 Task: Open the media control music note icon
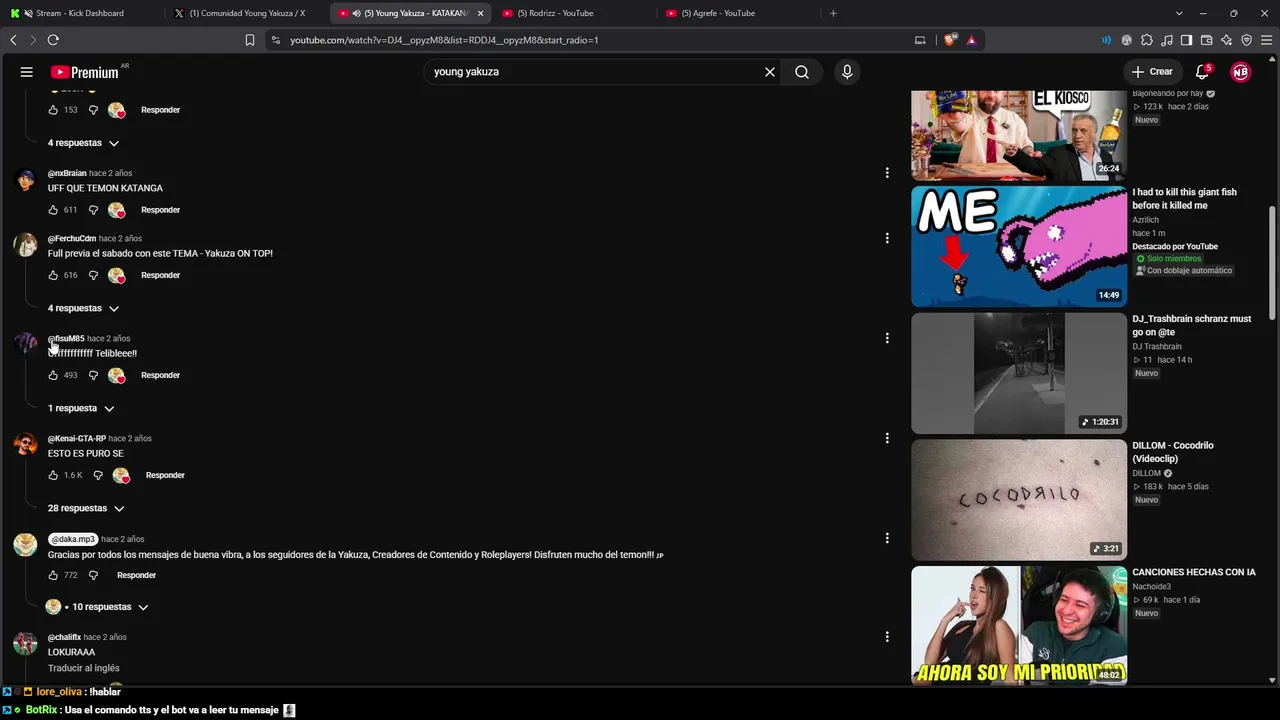point(1167,40)
